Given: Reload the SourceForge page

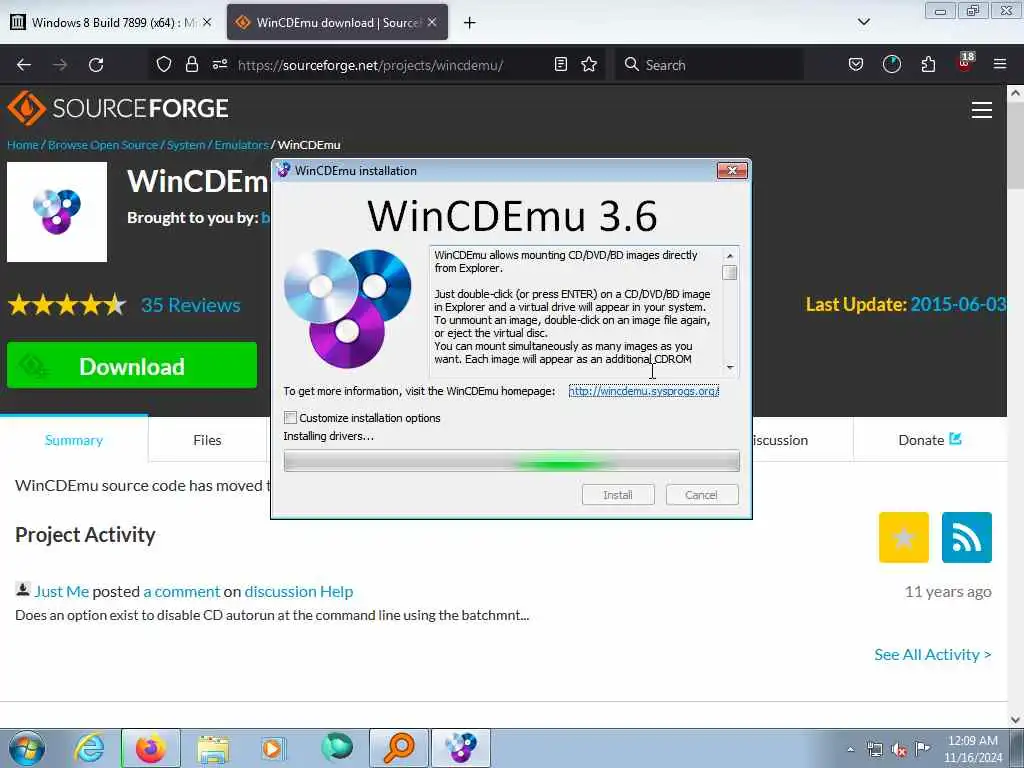Looking at the screenshot, I should tap(96, 65).
